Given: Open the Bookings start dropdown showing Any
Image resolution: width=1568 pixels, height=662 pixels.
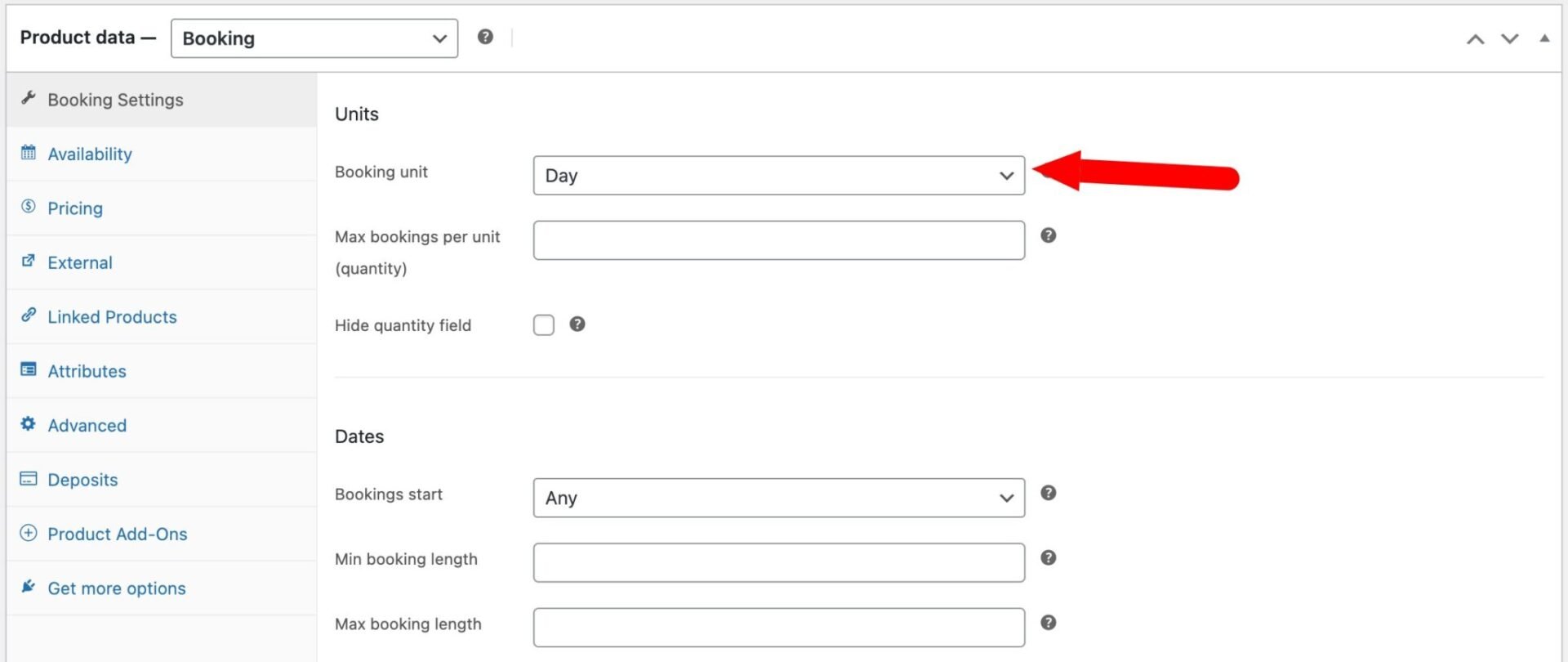Looking at the screenshot, I should coord(777,497).
